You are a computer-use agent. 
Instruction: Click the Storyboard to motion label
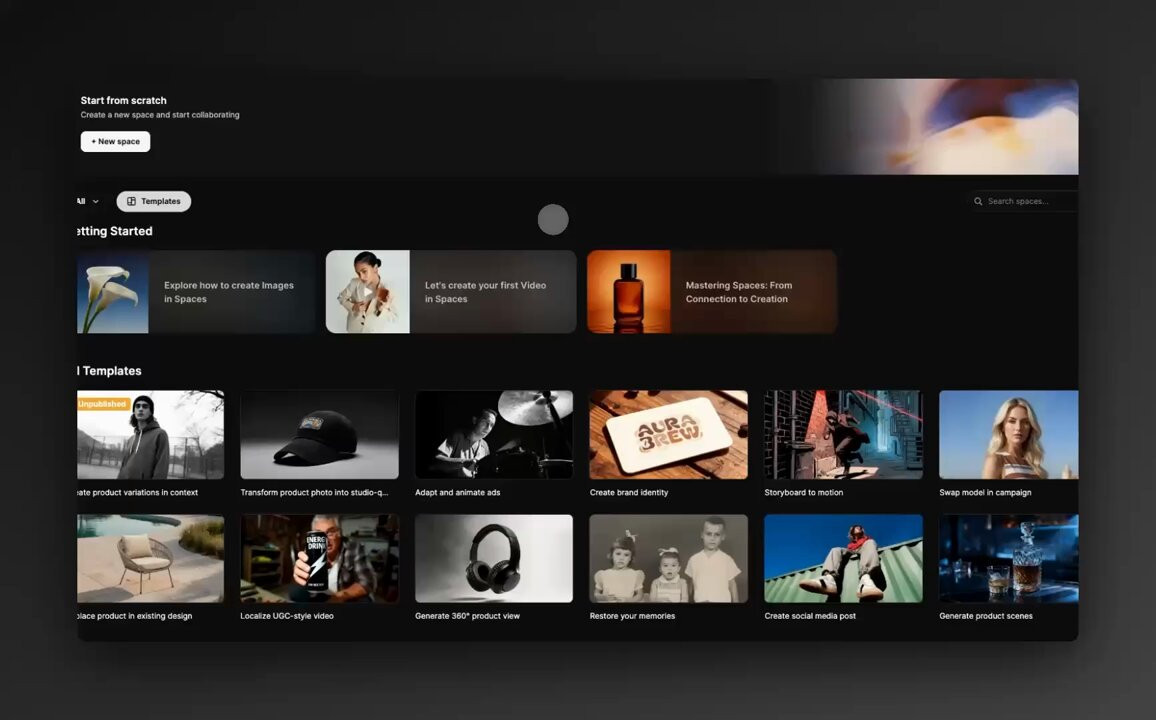pyautogui.click(x=804, y=492)
